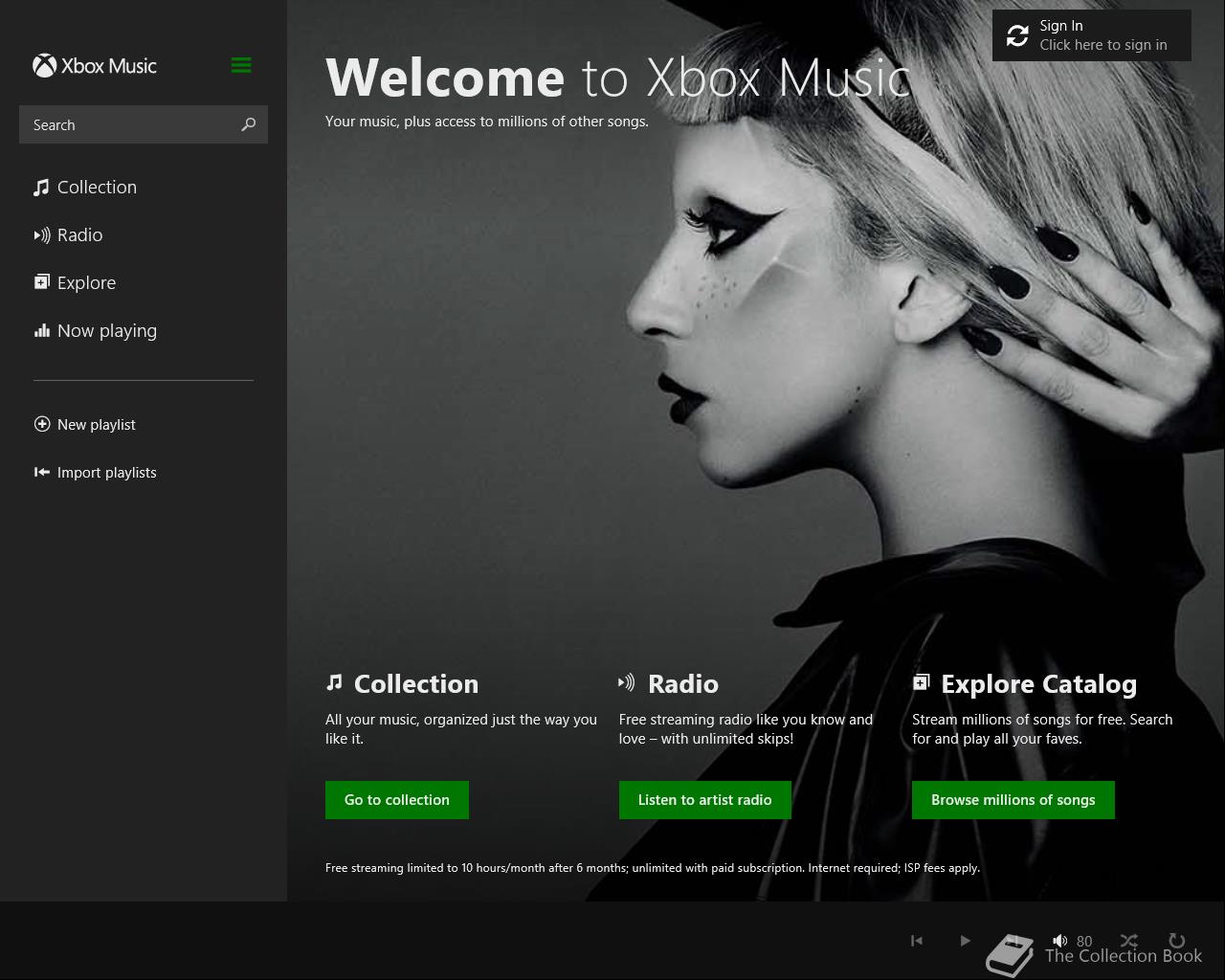Toggle shuffle in the playback bar
Image resolution: width=1225 pixels, height=980 pixels.
(x=1129, y=941)
